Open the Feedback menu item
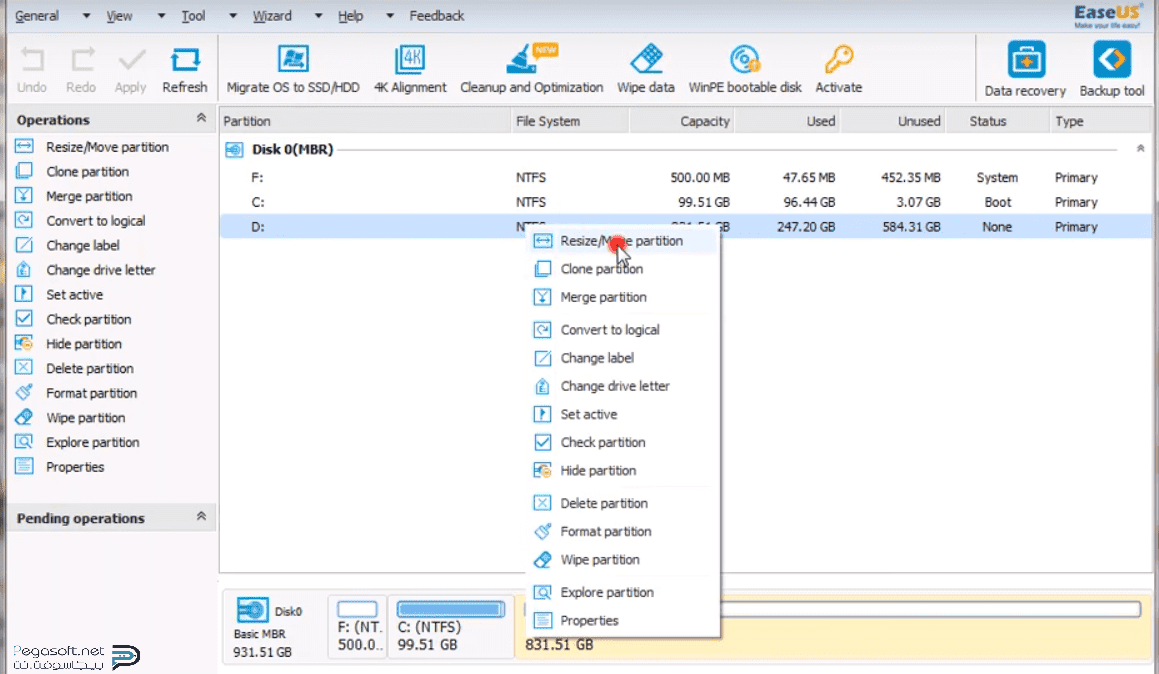Image resolution: width=1159 pixels, height=674 pixels. [x=437, y=16]
